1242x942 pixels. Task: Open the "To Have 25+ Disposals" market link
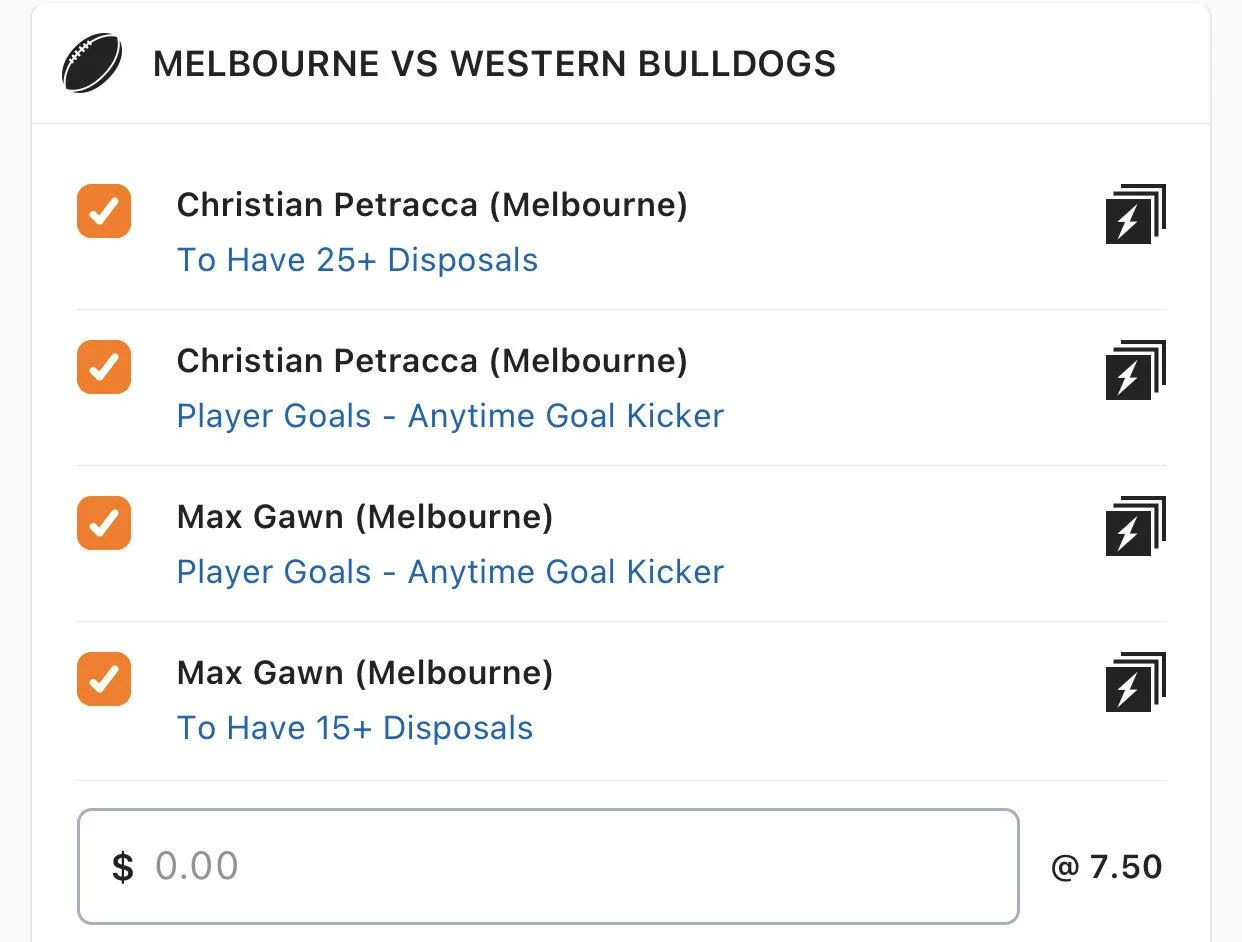pyautogui.click(x=357, y=260)
